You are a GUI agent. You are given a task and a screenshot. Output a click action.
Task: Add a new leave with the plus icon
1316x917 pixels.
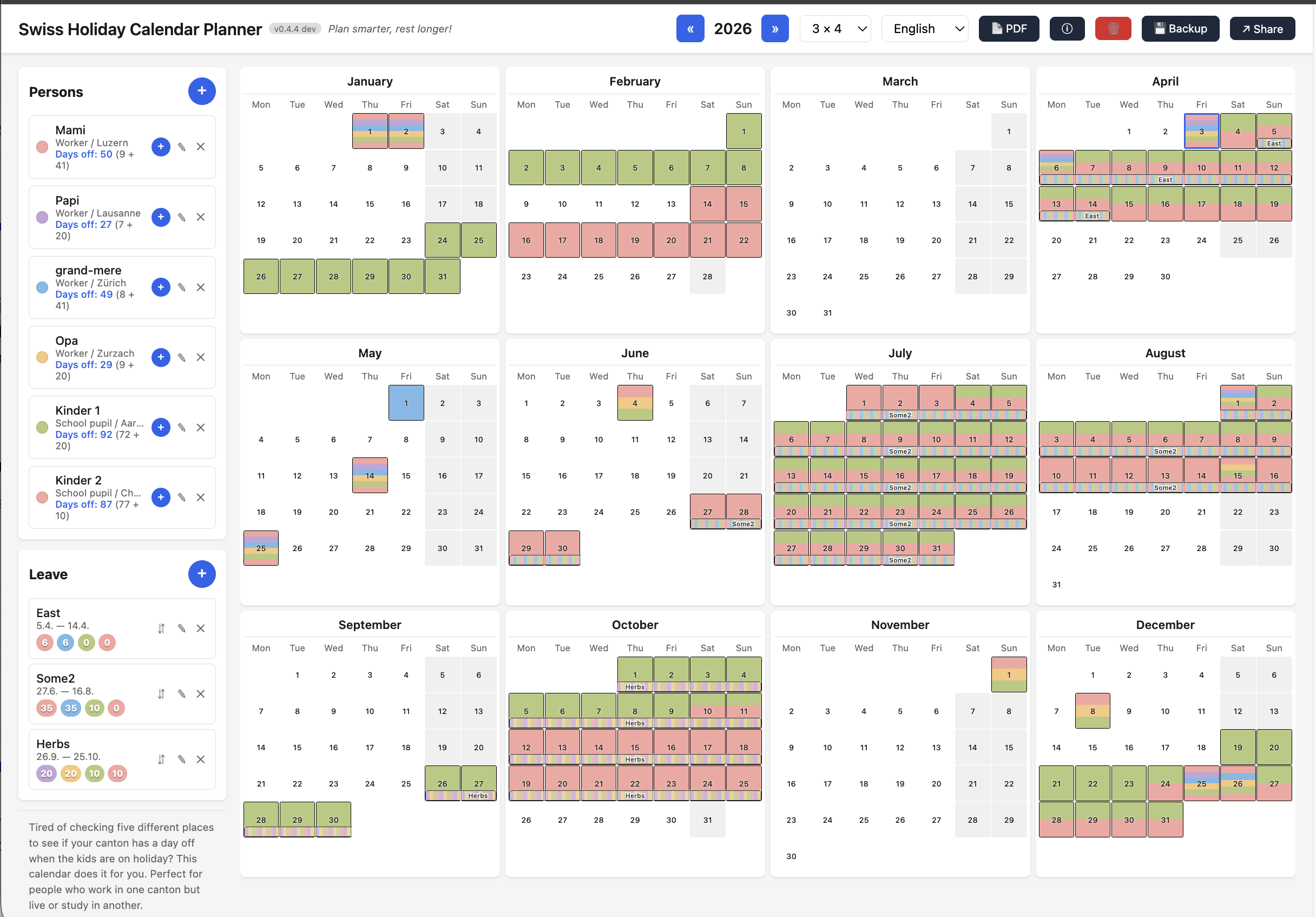202,573
